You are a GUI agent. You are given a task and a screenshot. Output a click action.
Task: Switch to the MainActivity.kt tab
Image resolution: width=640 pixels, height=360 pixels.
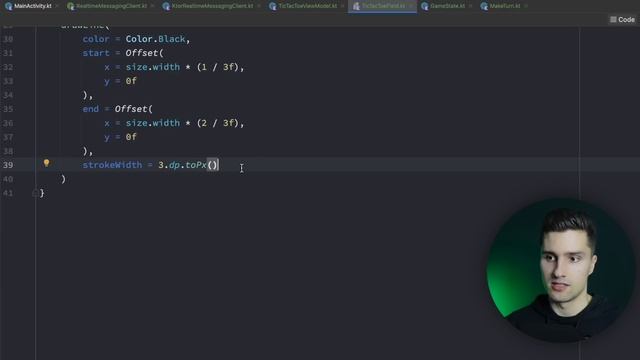(33, 6)
